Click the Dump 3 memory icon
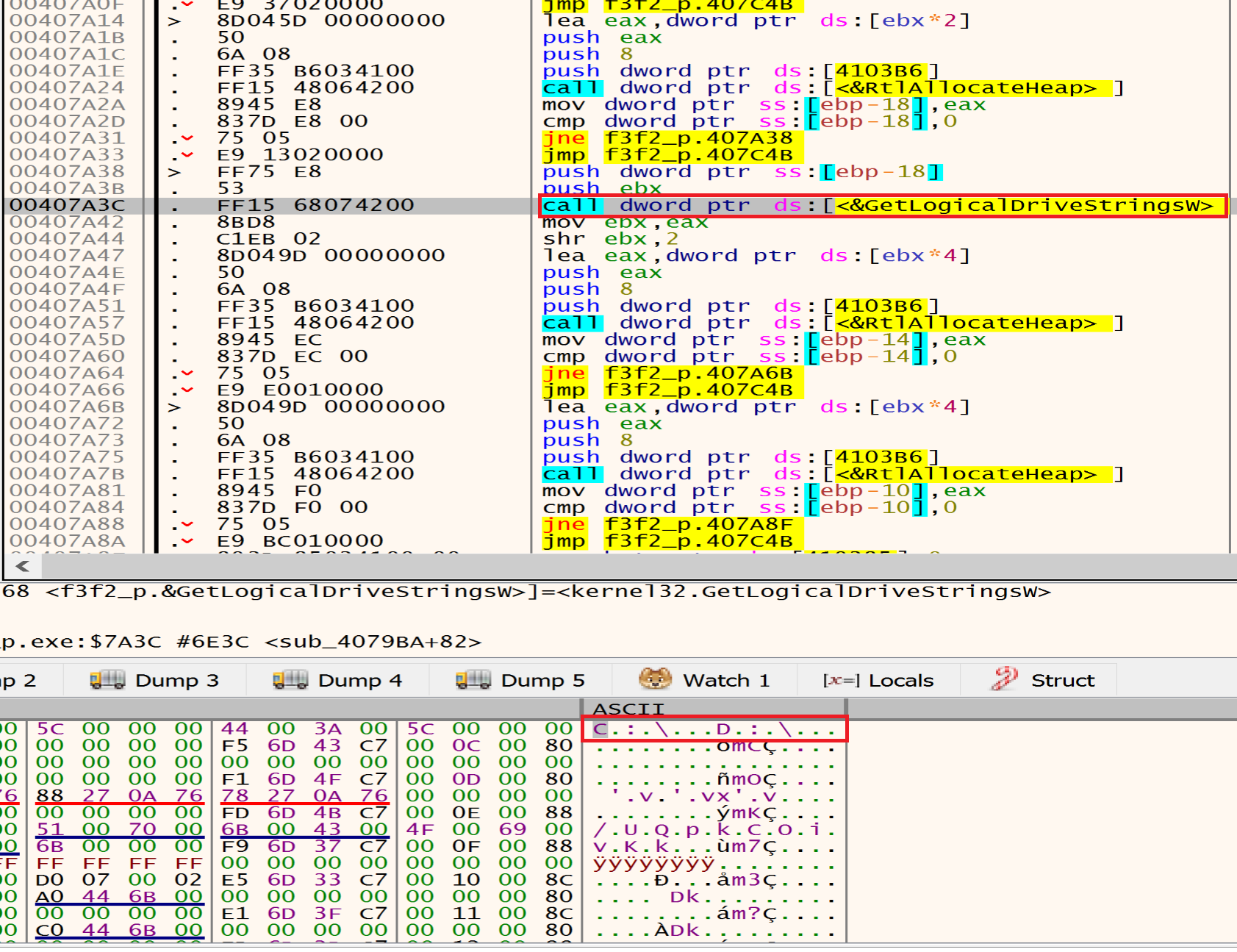This screenshot has height=952, width=1237. [x=107, y=680]
